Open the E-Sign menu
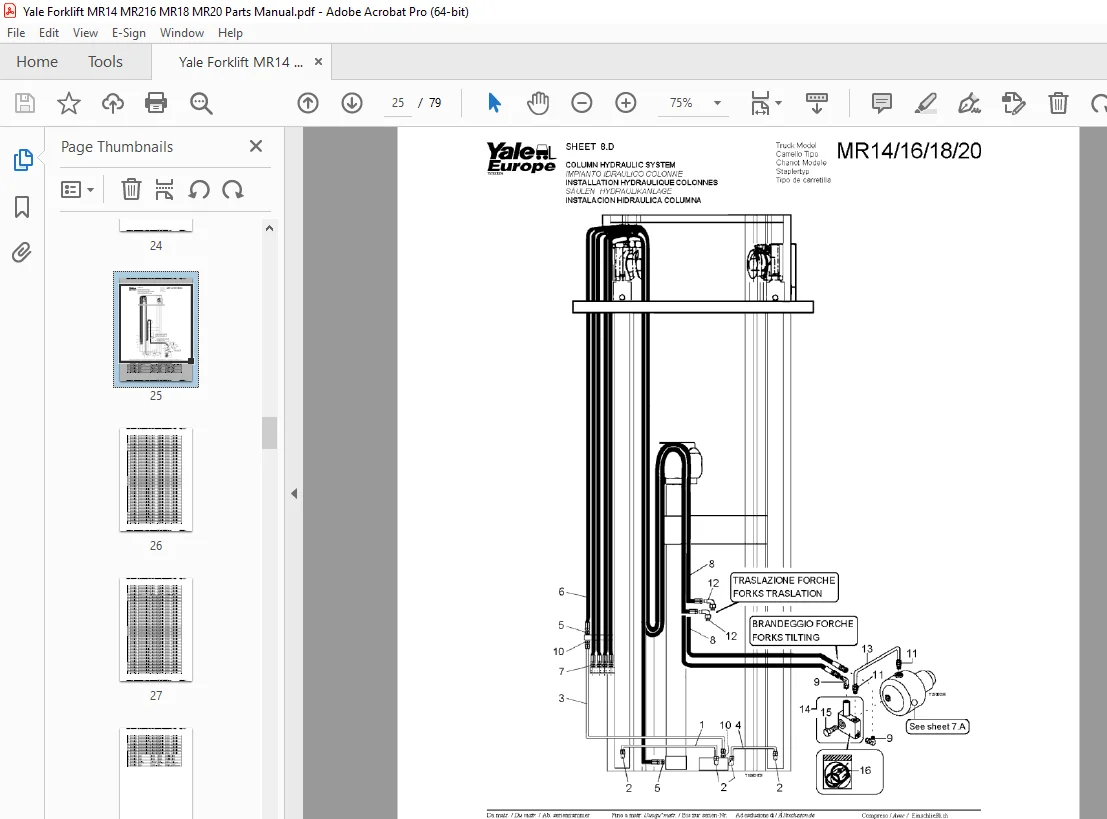This screenshot has height=819, width=1107. click(x=128, y=32)
